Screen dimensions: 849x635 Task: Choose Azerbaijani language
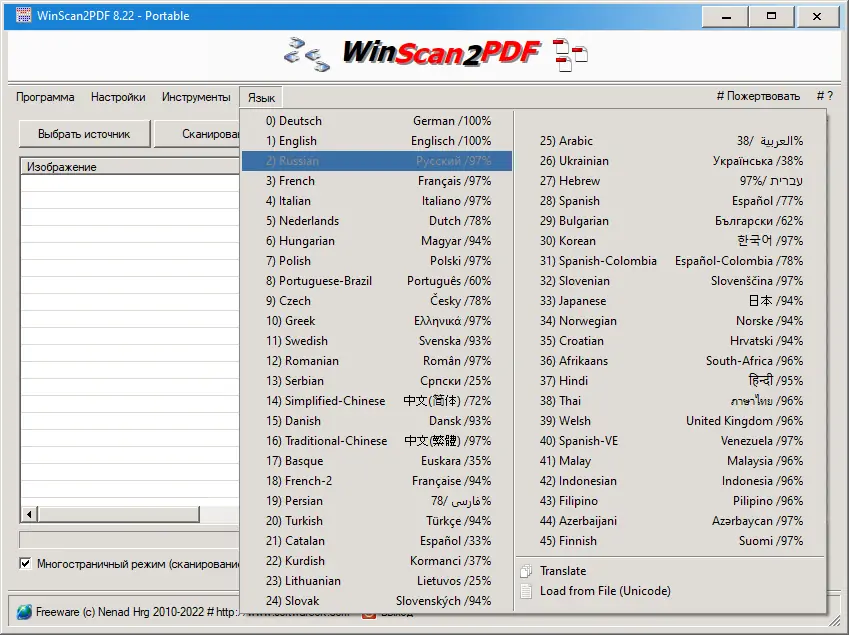coord(670,521)
